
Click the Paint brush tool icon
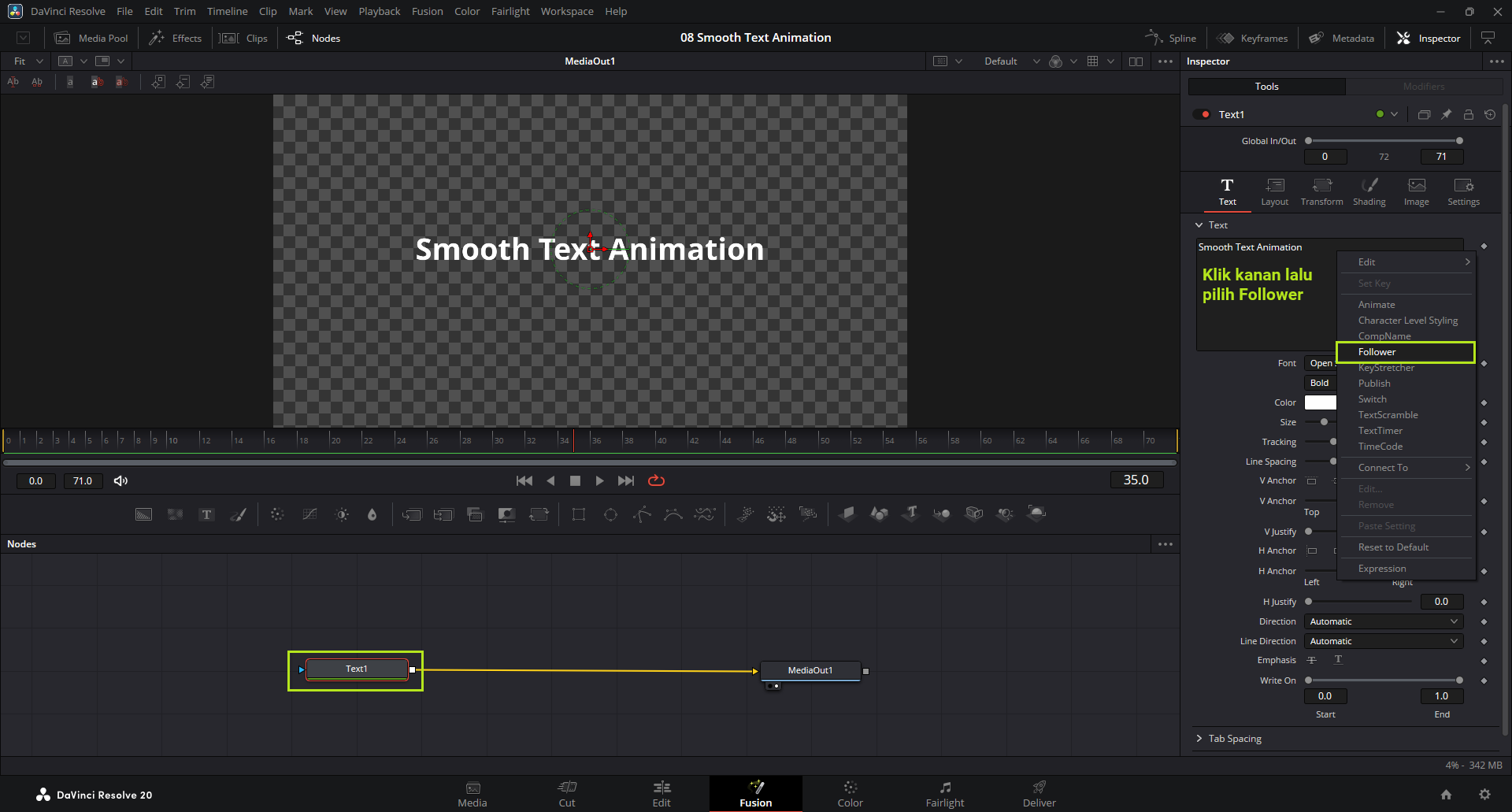coord(238,514)
